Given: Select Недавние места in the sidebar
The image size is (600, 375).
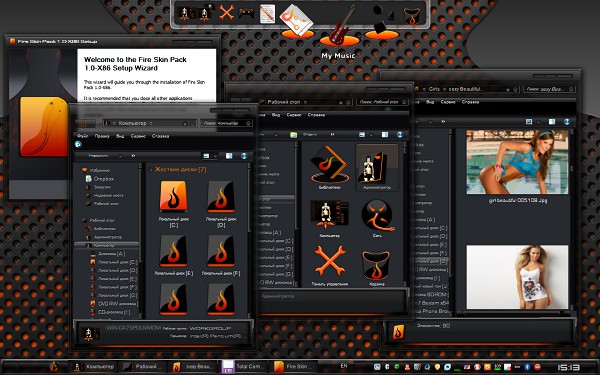Looking at the screenshot, I should (x=104, y=195).
